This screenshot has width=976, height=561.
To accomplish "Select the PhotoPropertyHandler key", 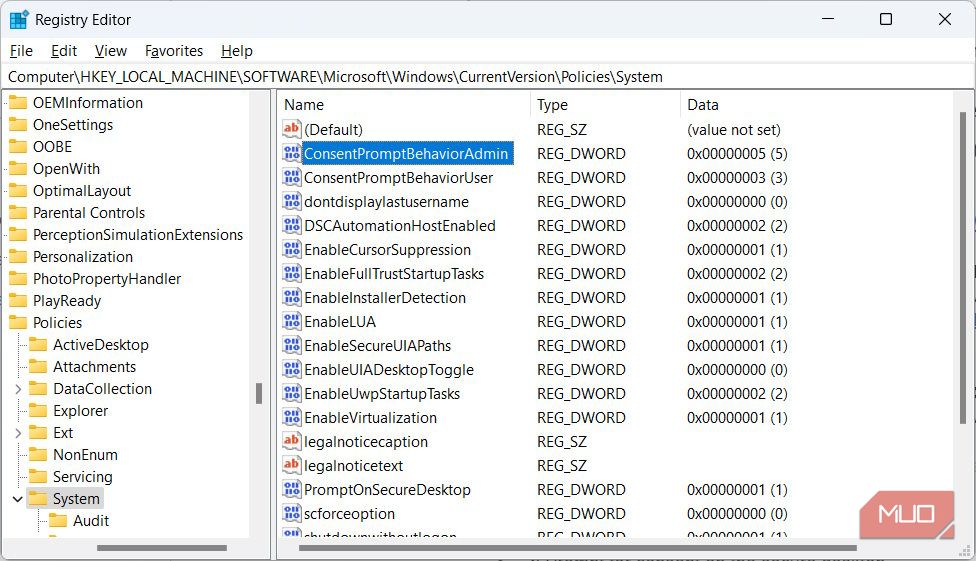I will [106, 278].
